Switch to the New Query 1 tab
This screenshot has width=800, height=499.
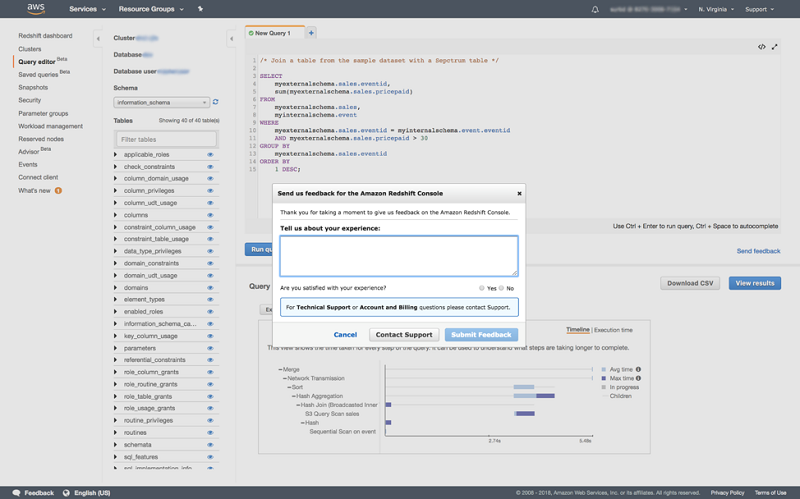click(x=274, y=33)
